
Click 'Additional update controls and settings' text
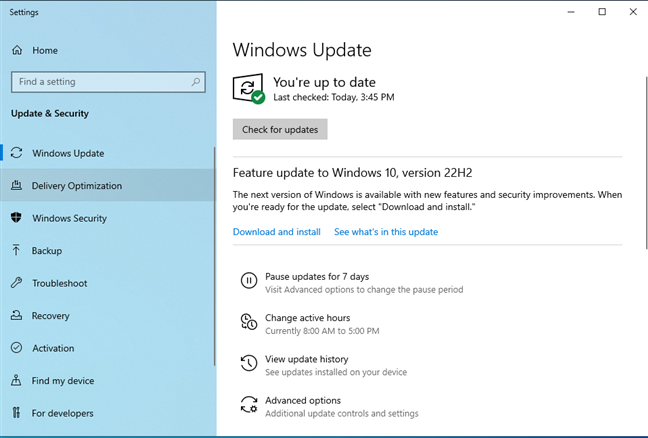coord(342,414)
